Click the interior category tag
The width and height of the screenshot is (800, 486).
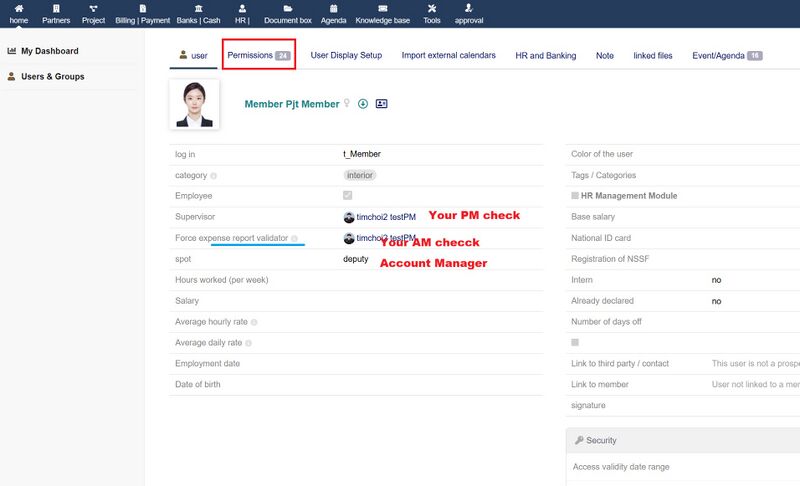360,175
